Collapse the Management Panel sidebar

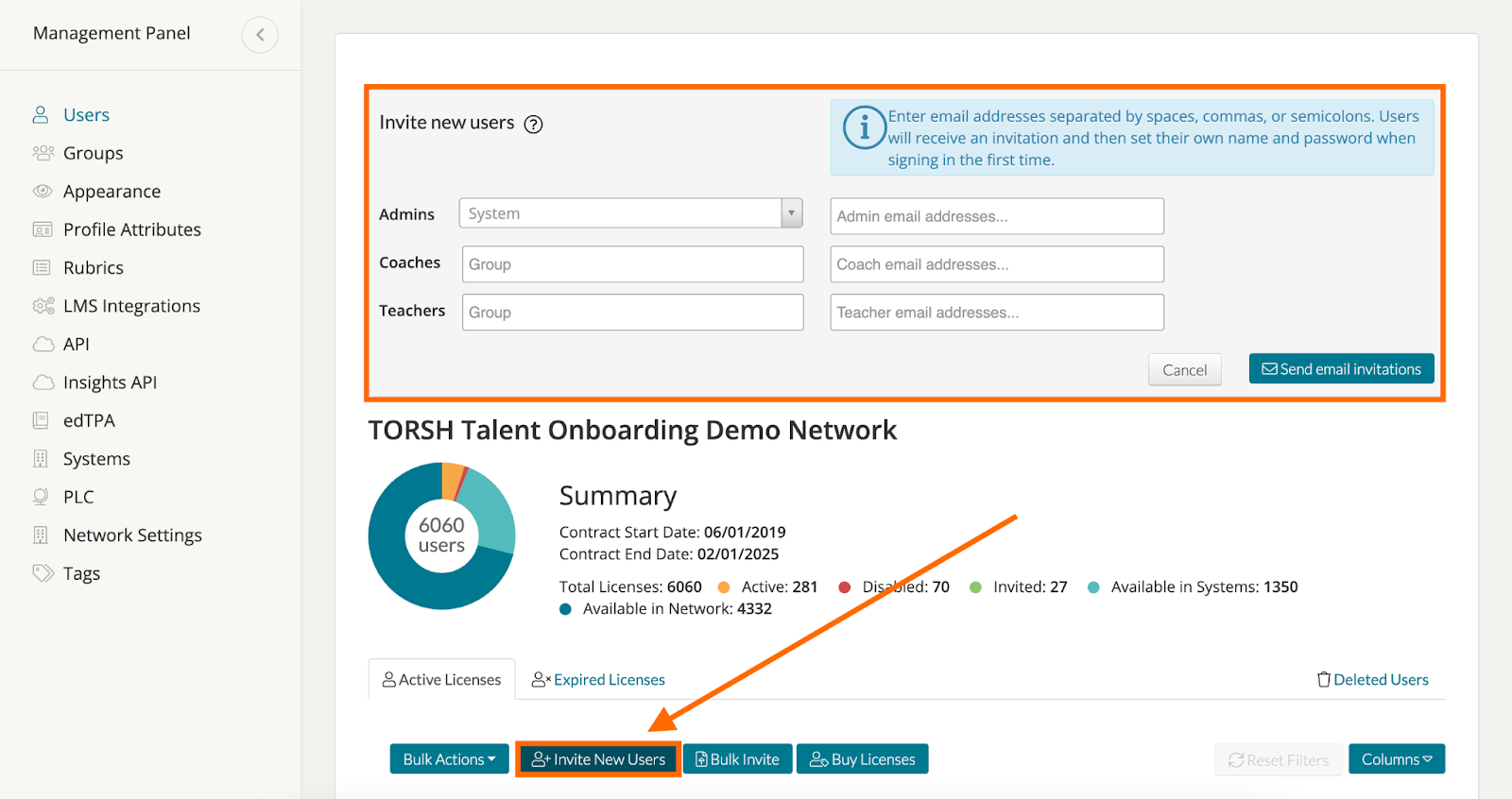(x=260, y=35)
